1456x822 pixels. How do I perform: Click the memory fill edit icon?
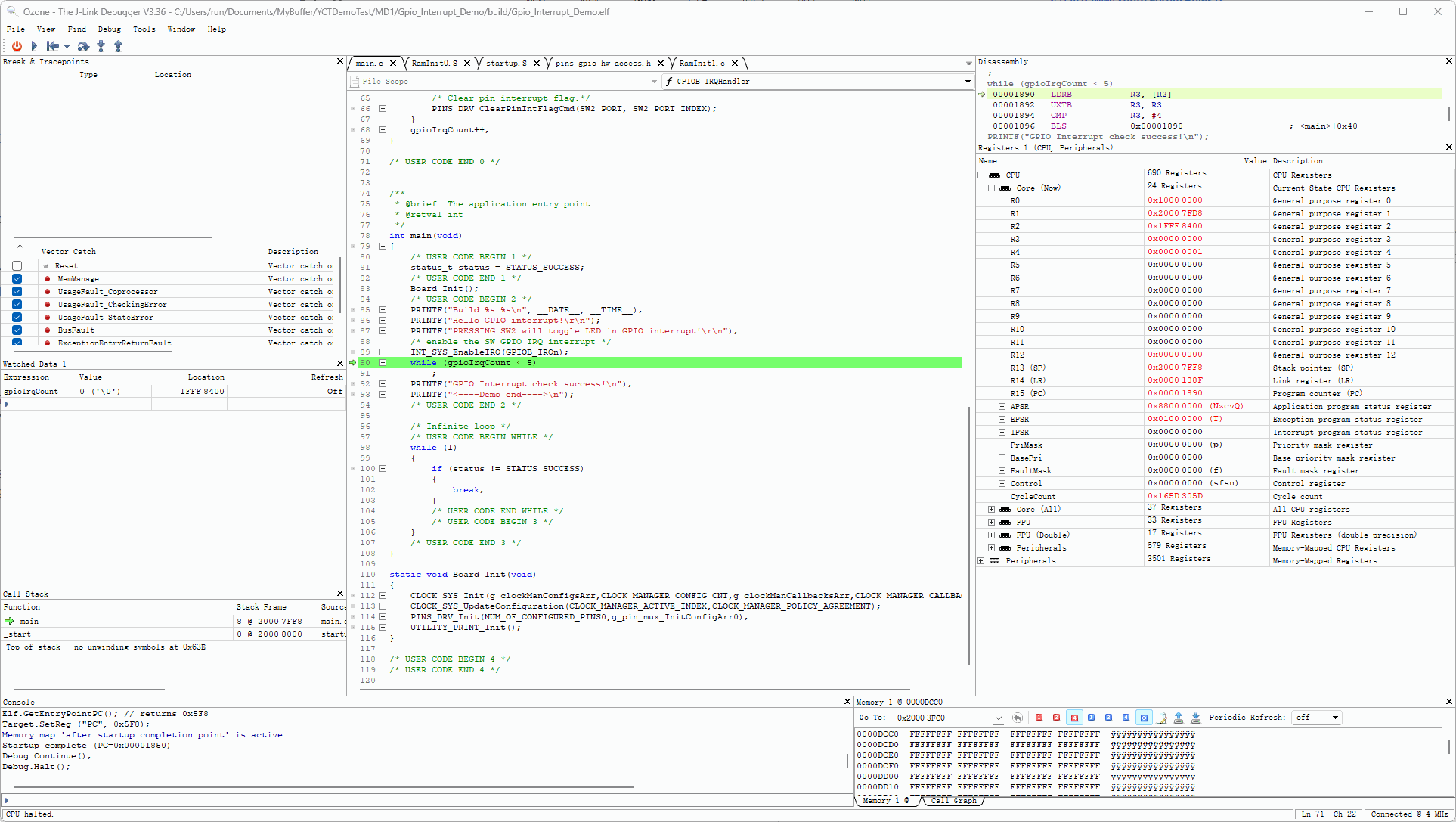tap(1162, 718)
